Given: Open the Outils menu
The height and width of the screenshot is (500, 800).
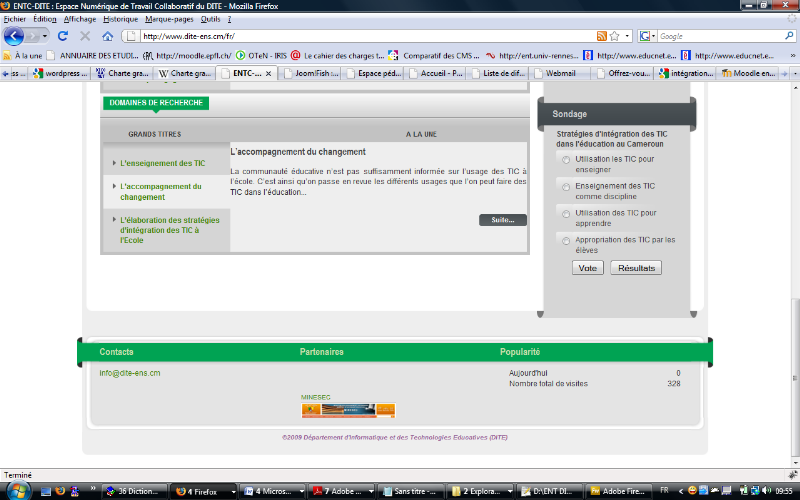Looking at the screenshot, I should [x=210, y=19].
